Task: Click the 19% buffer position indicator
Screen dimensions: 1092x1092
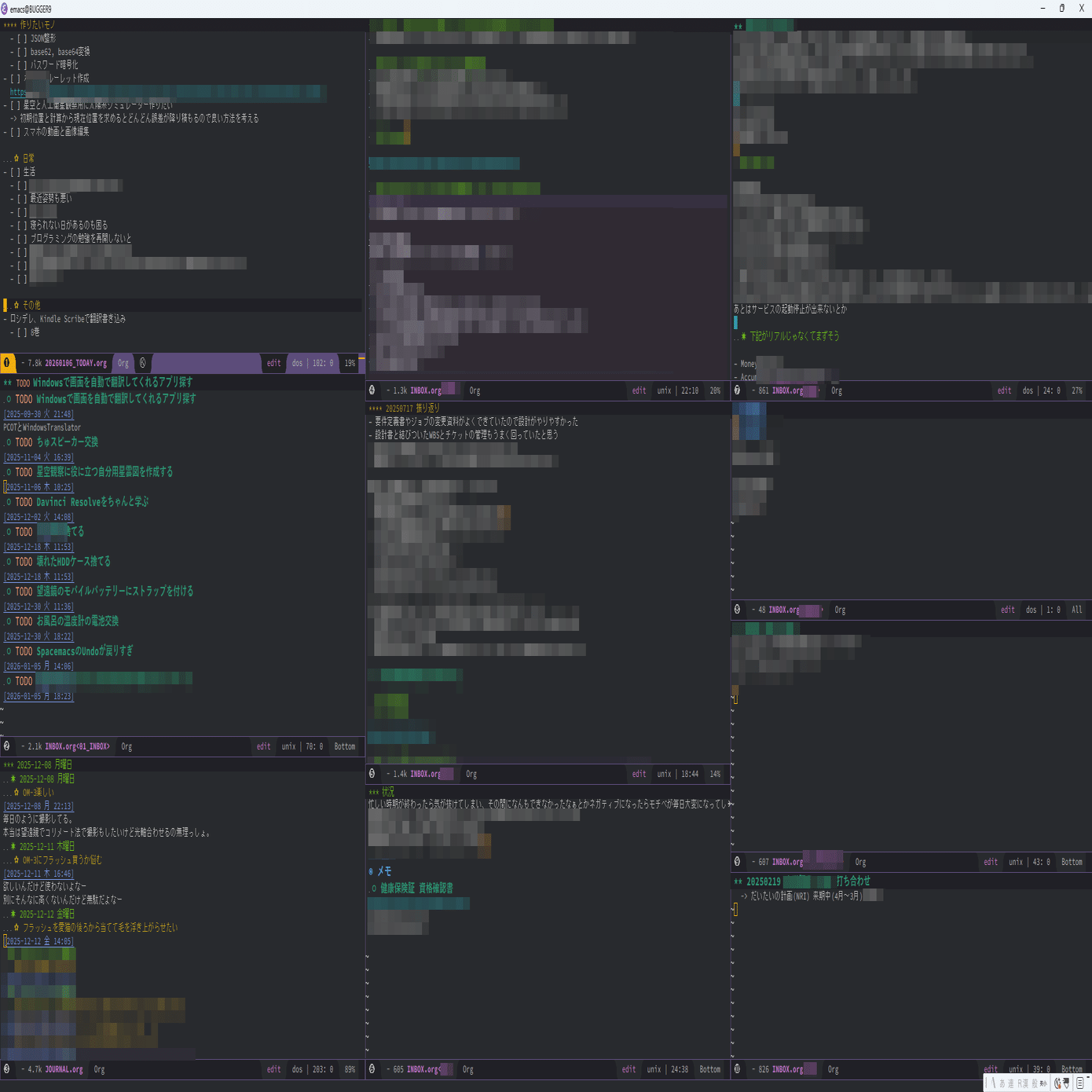Action: click(x=349, y=363)
